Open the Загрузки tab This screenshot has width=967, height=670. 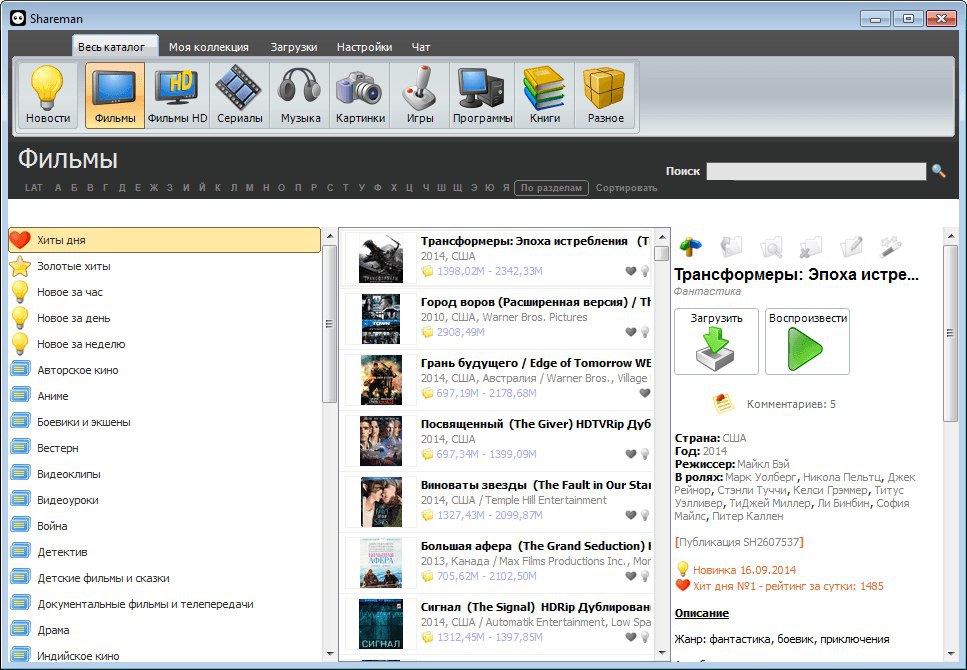[294, 47]
